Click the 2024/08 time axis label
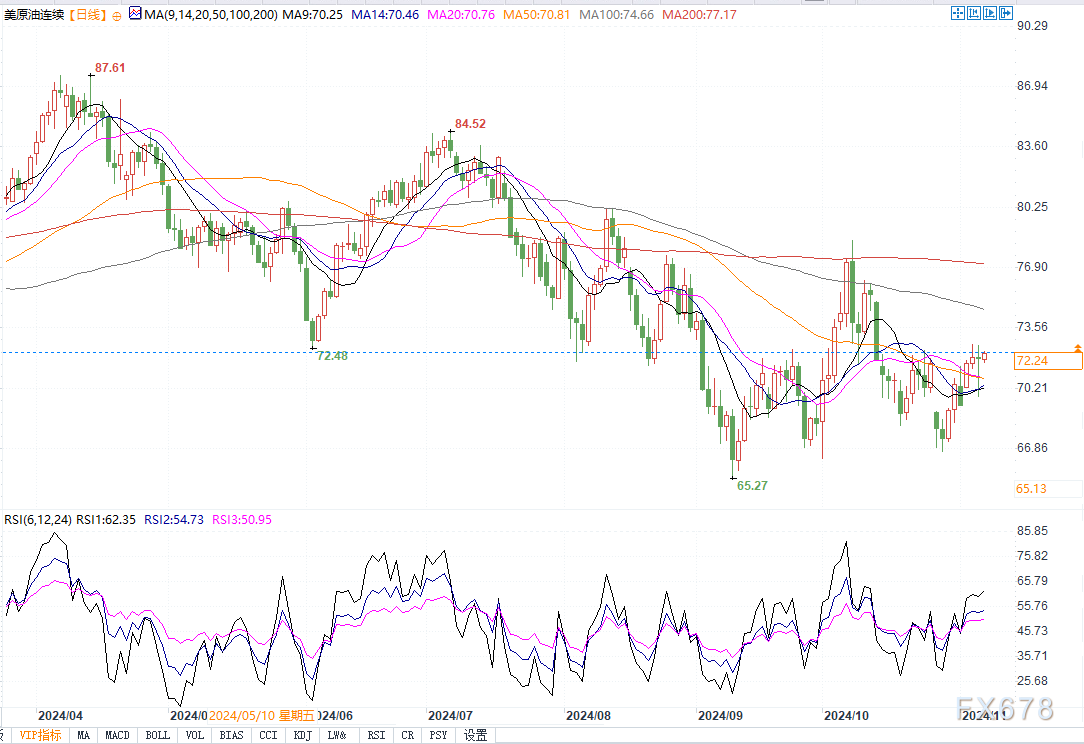This screenshot has height=744, width=1084. tap(588, 716)
